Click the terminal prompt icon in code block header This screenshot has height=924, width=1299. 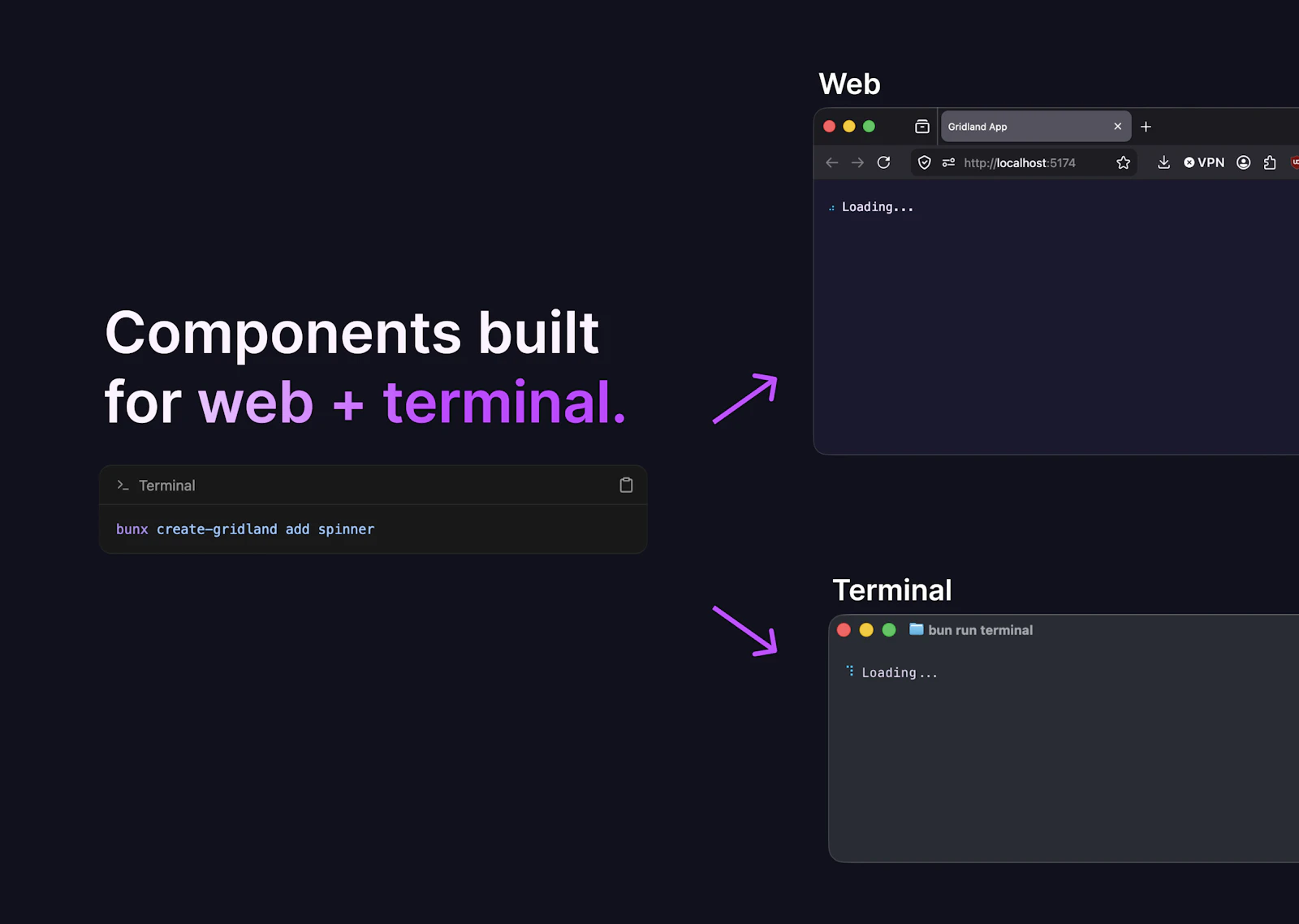(x=123, y=485)
